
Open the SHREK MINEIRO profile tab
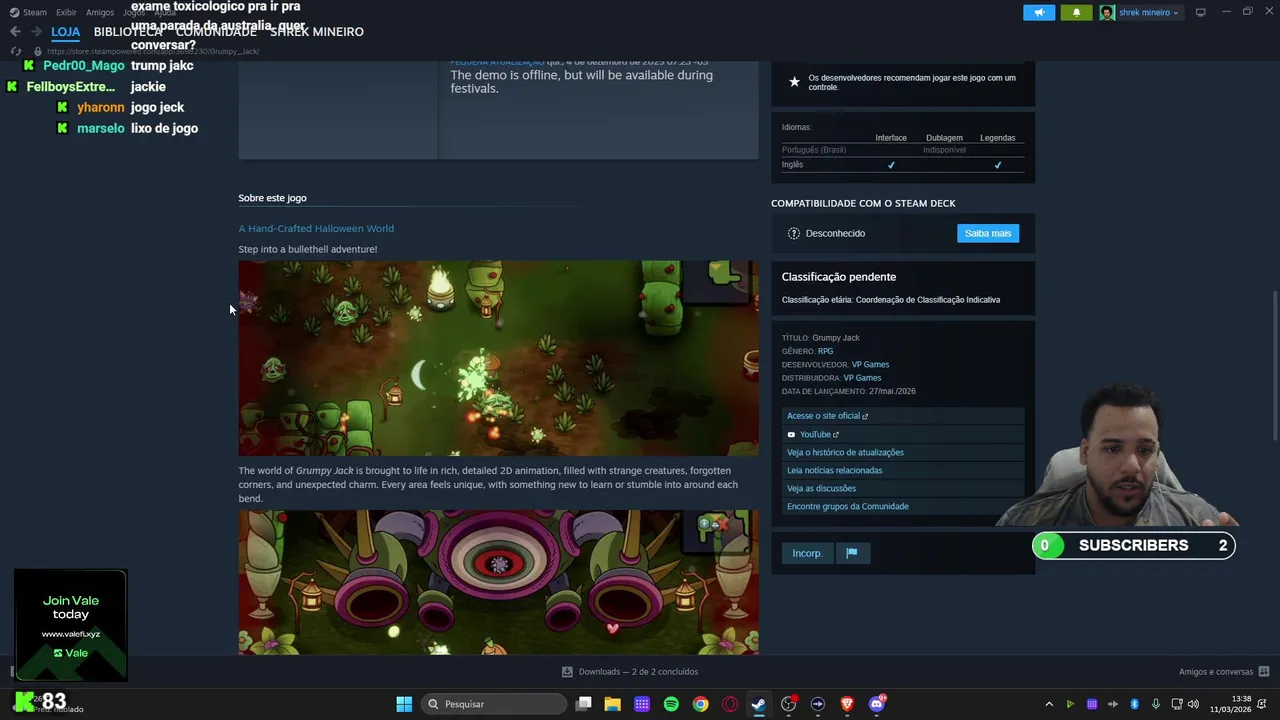317,32
